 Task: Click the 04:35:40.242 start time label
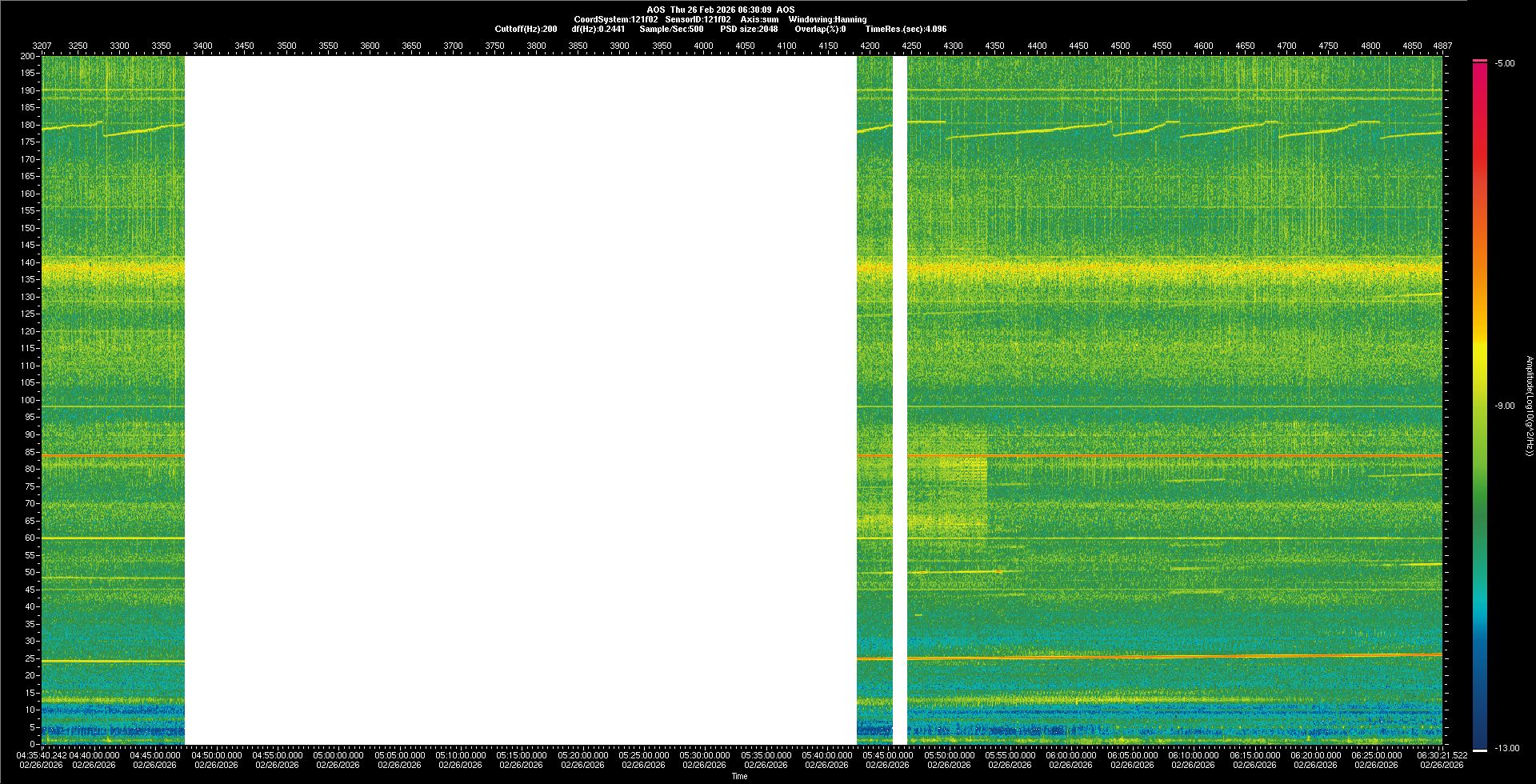click(42, 755)
